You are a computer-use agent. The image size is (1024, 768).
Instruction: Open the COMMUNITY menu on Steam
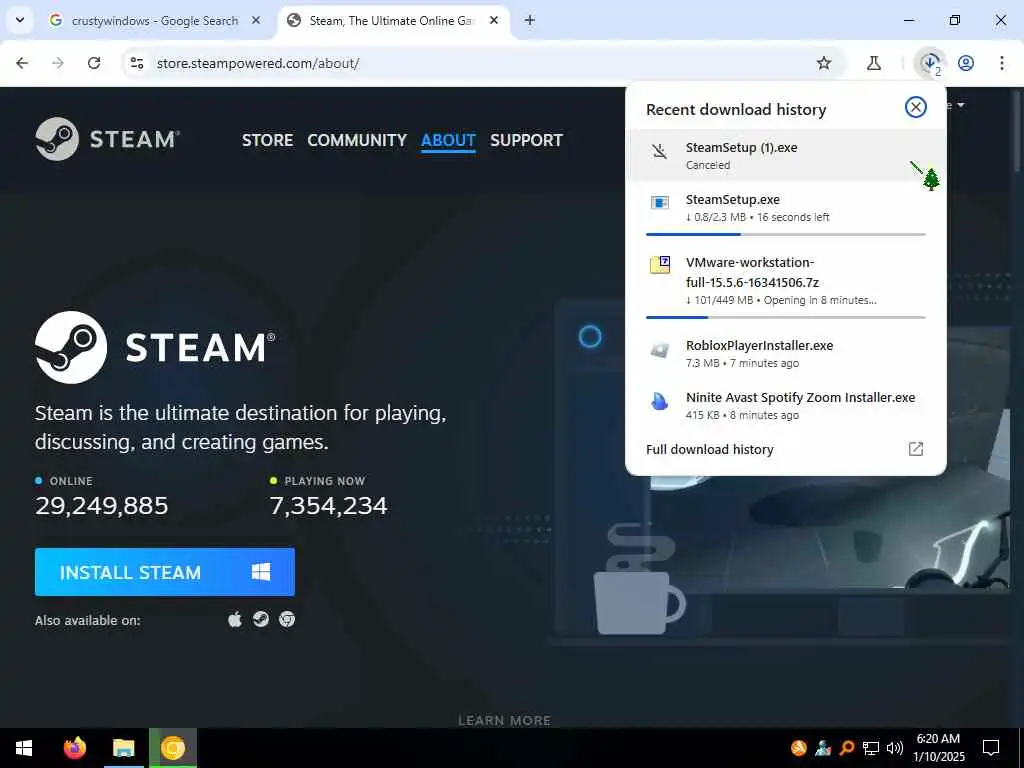click(x=357, y=140)
